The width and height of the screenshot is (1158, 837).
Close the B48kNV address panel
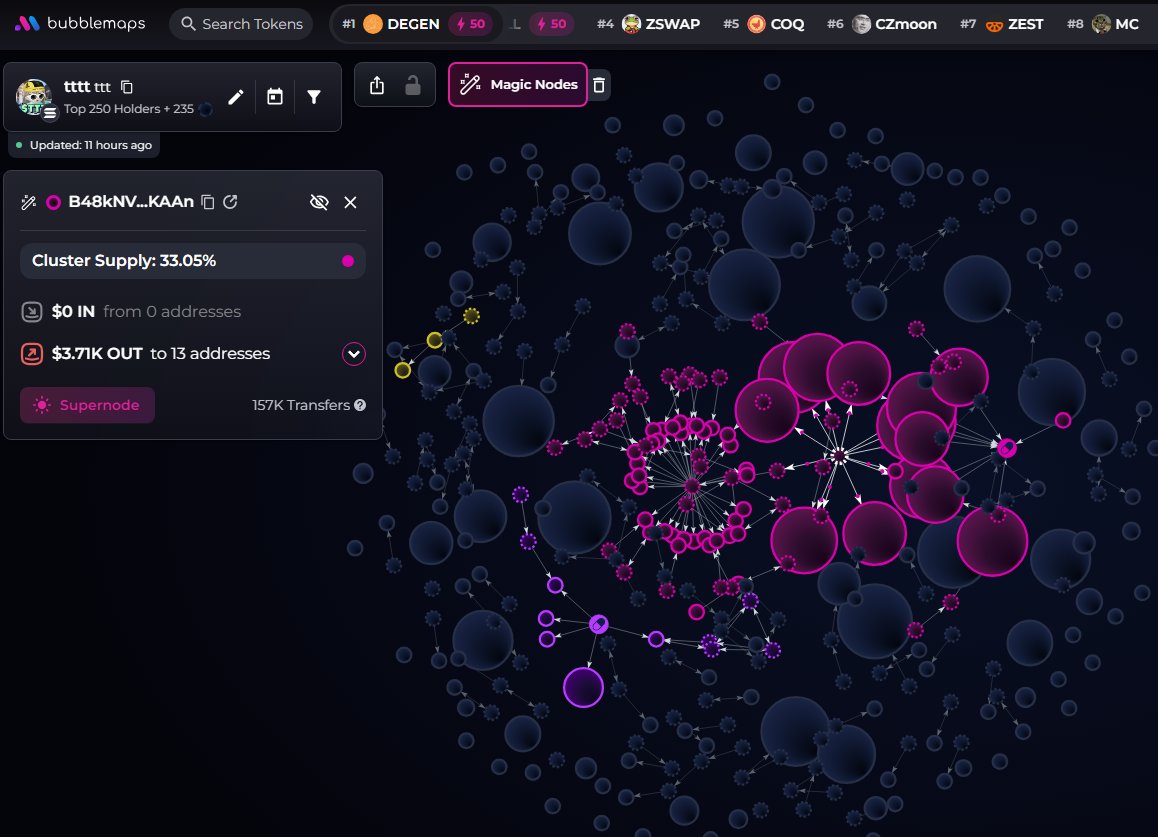(x=351, y=202)
